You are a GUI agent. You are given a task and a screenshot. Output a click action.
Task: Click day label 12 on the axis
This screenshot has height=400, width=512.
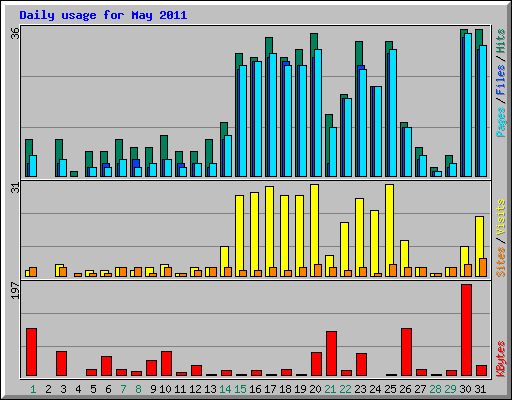click(x=195, y=389)
